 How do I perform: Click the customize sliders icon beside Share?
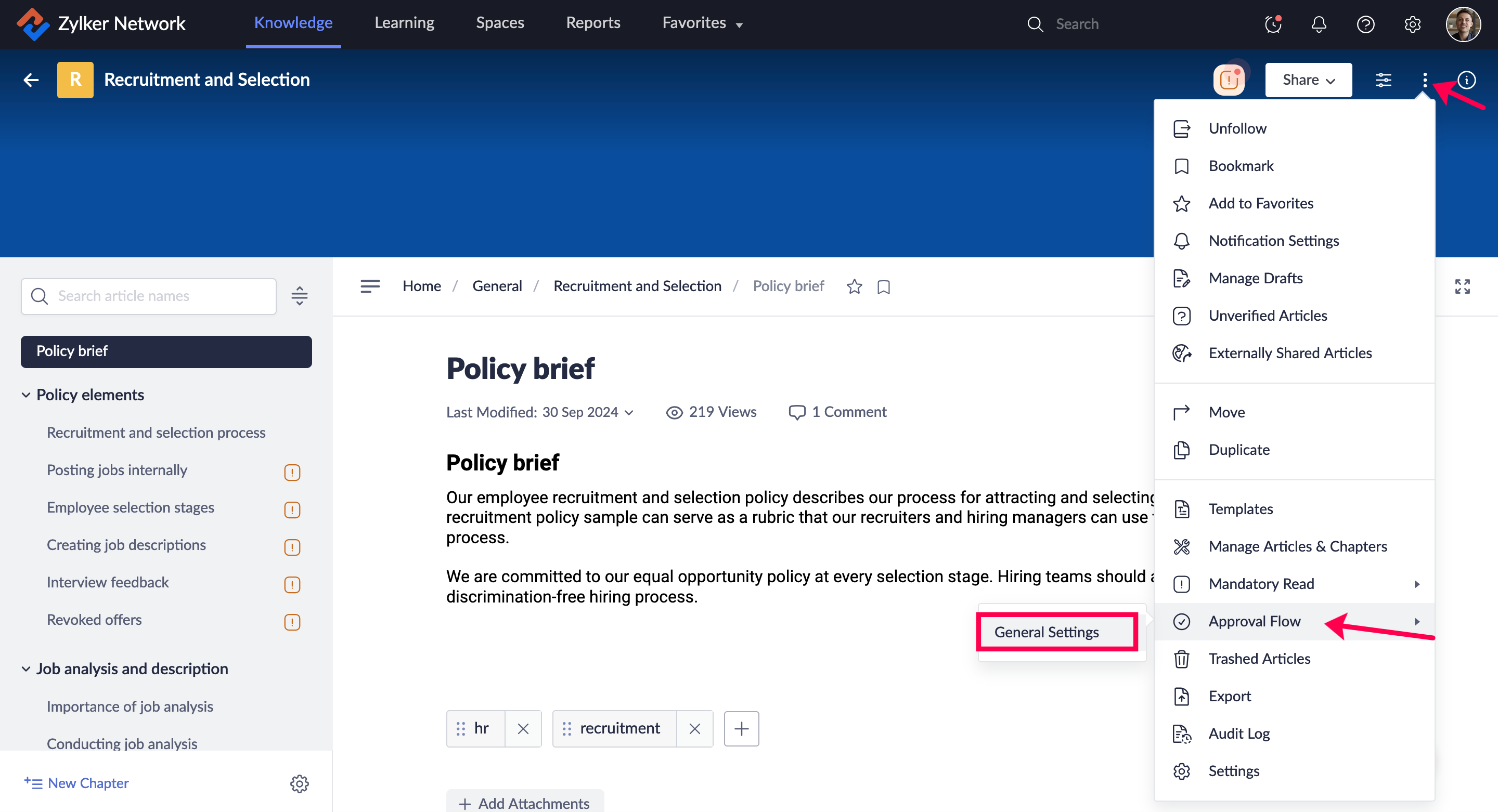(1383, 80)
